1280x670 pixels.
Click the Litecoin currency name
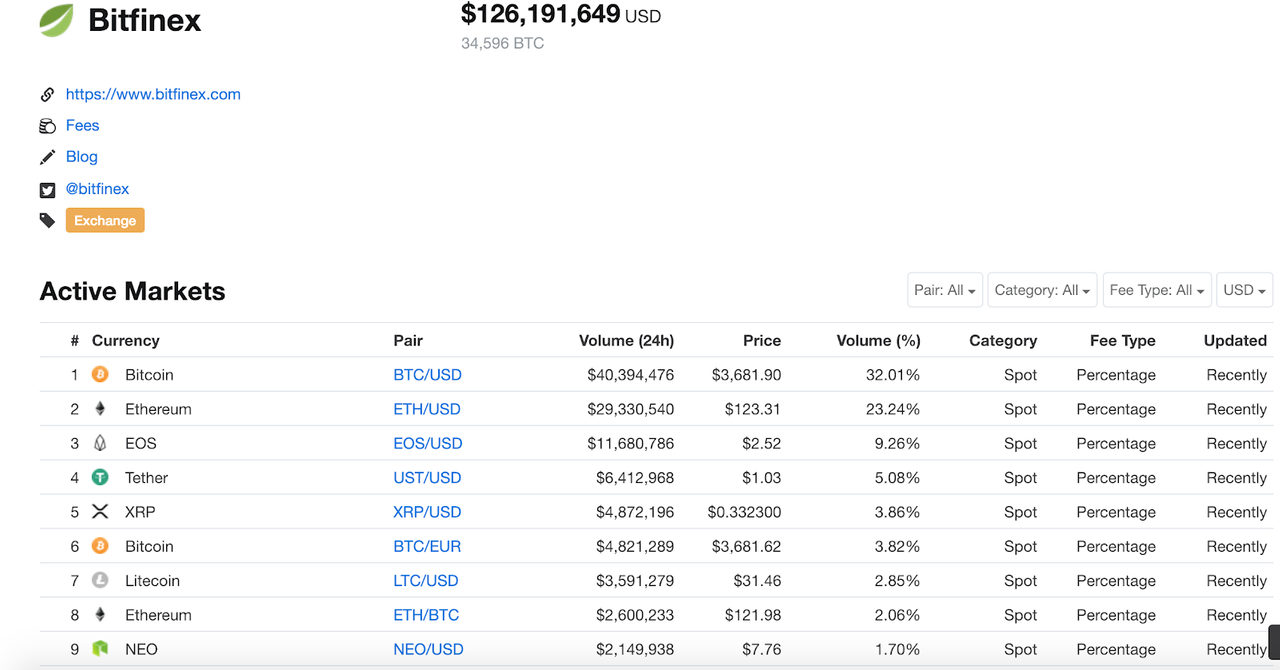[153, 580]
